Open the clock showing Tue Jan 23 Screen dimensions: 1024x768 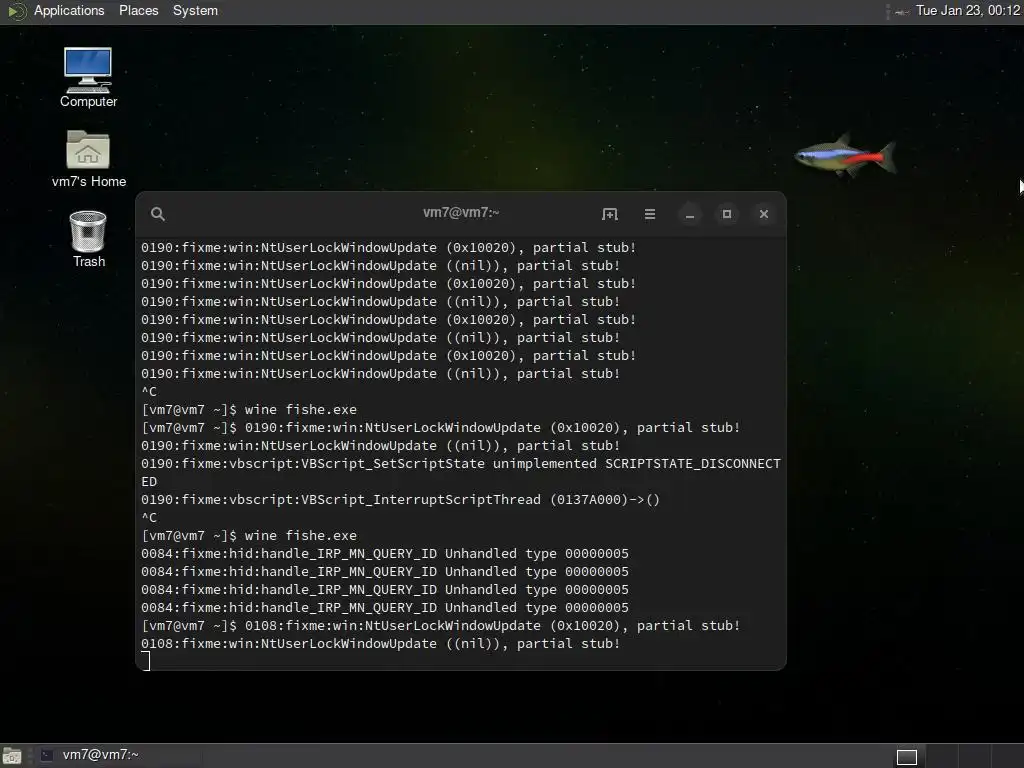point(967,10)
